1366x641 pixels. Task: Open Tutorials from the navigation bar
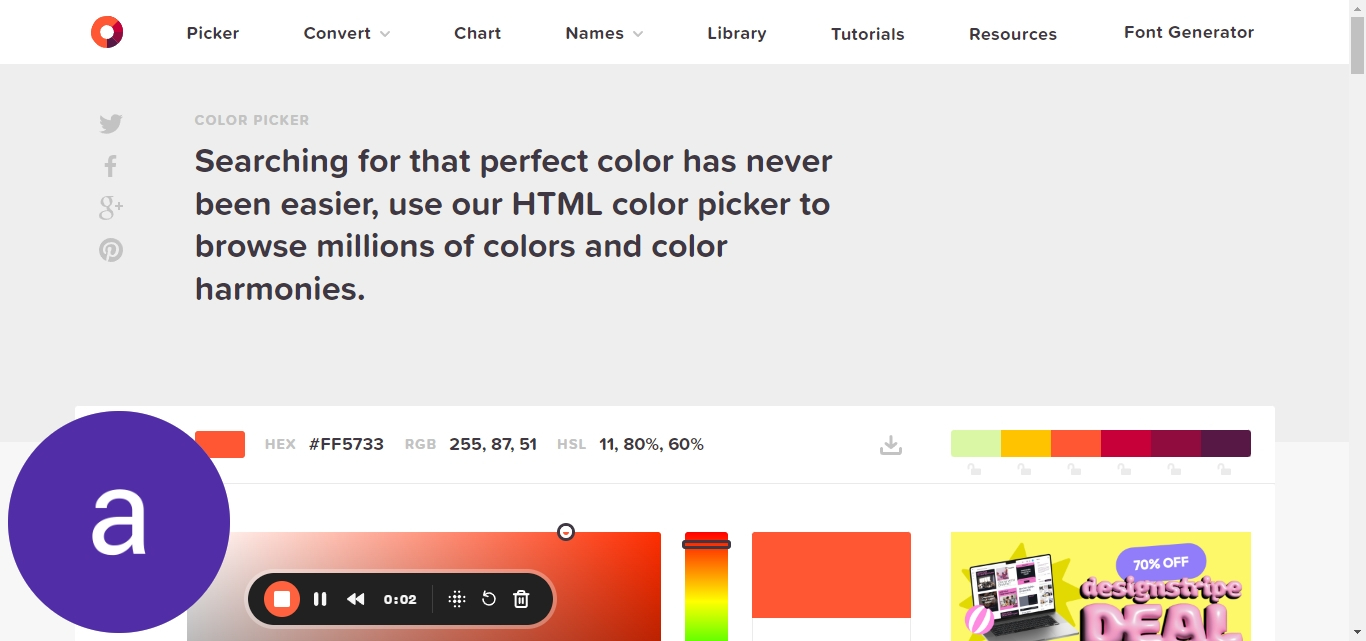tap(868, 34)
